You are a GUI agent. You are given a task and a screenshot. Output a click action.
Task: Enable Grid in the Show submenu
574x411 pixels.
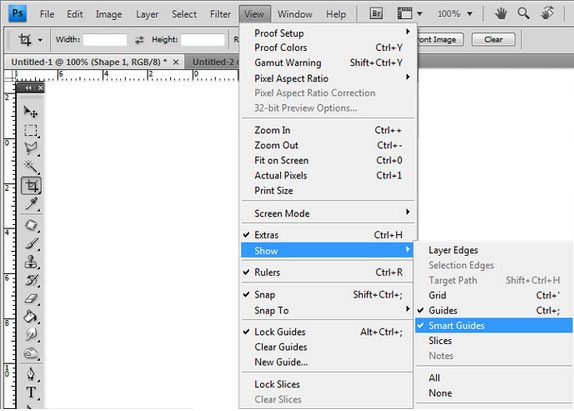pos(493,295)
